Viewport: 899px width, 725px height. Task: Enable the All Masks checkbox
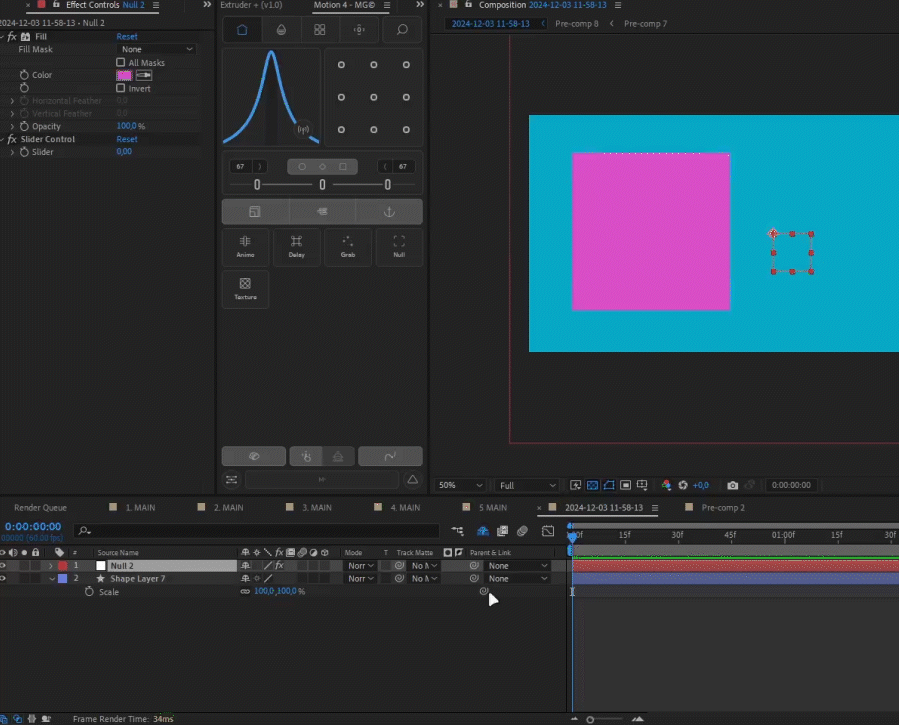pyautogui.click(x=120, y=62)
